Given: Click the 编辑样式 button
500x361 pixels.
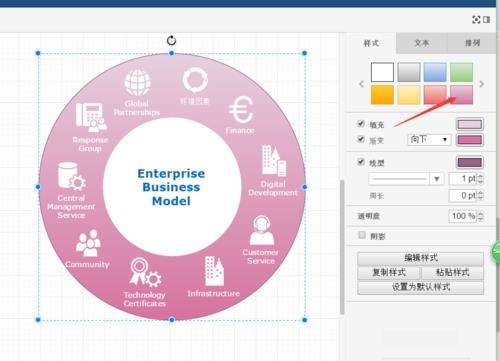Looking at the screenshot, I should [x=421, y=258].
